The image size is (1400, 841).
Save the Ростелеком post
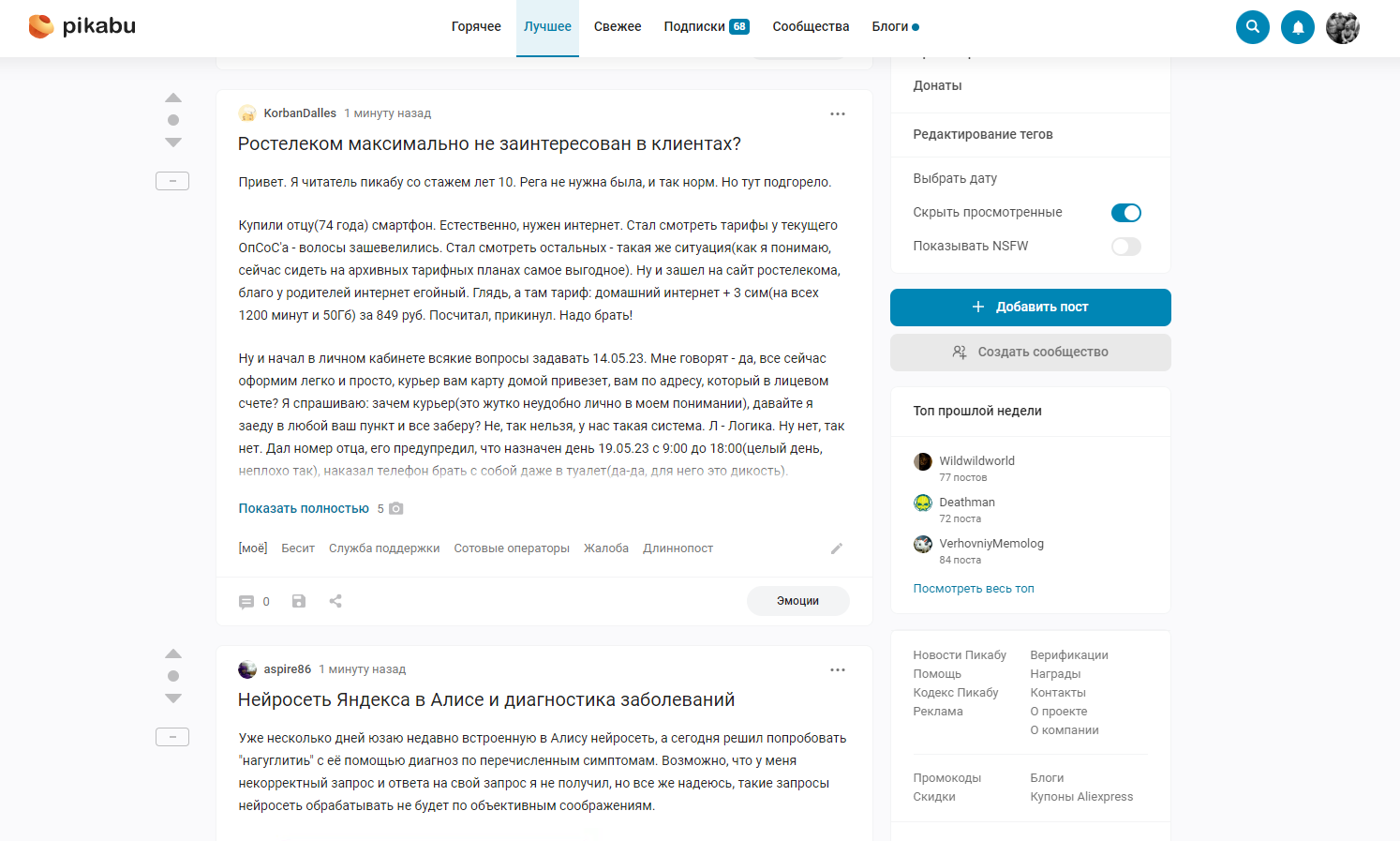(x=299, y=601)
